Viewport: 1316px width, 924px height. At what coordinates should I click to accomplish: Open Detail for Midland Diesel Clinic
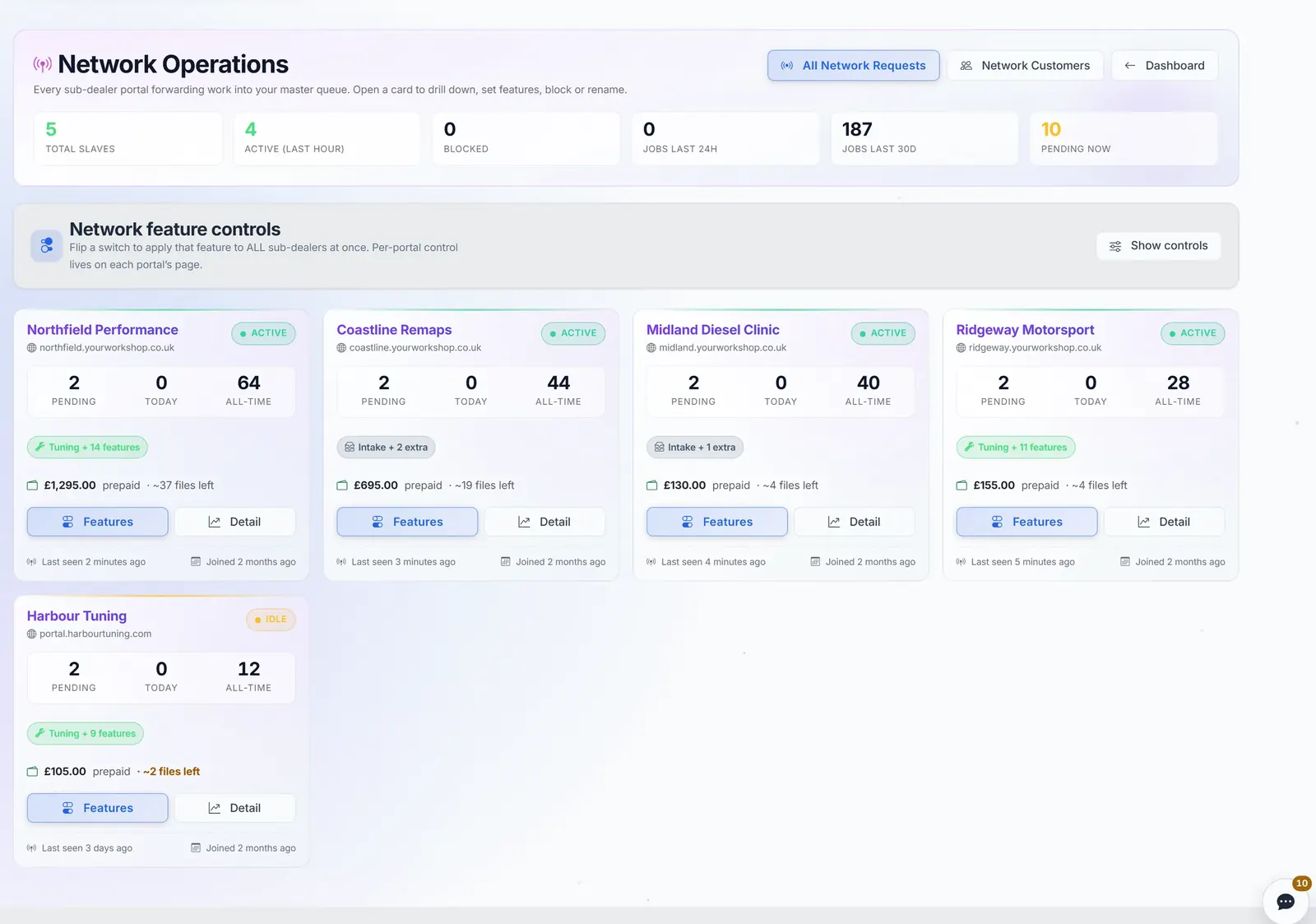tap(854, 522)
